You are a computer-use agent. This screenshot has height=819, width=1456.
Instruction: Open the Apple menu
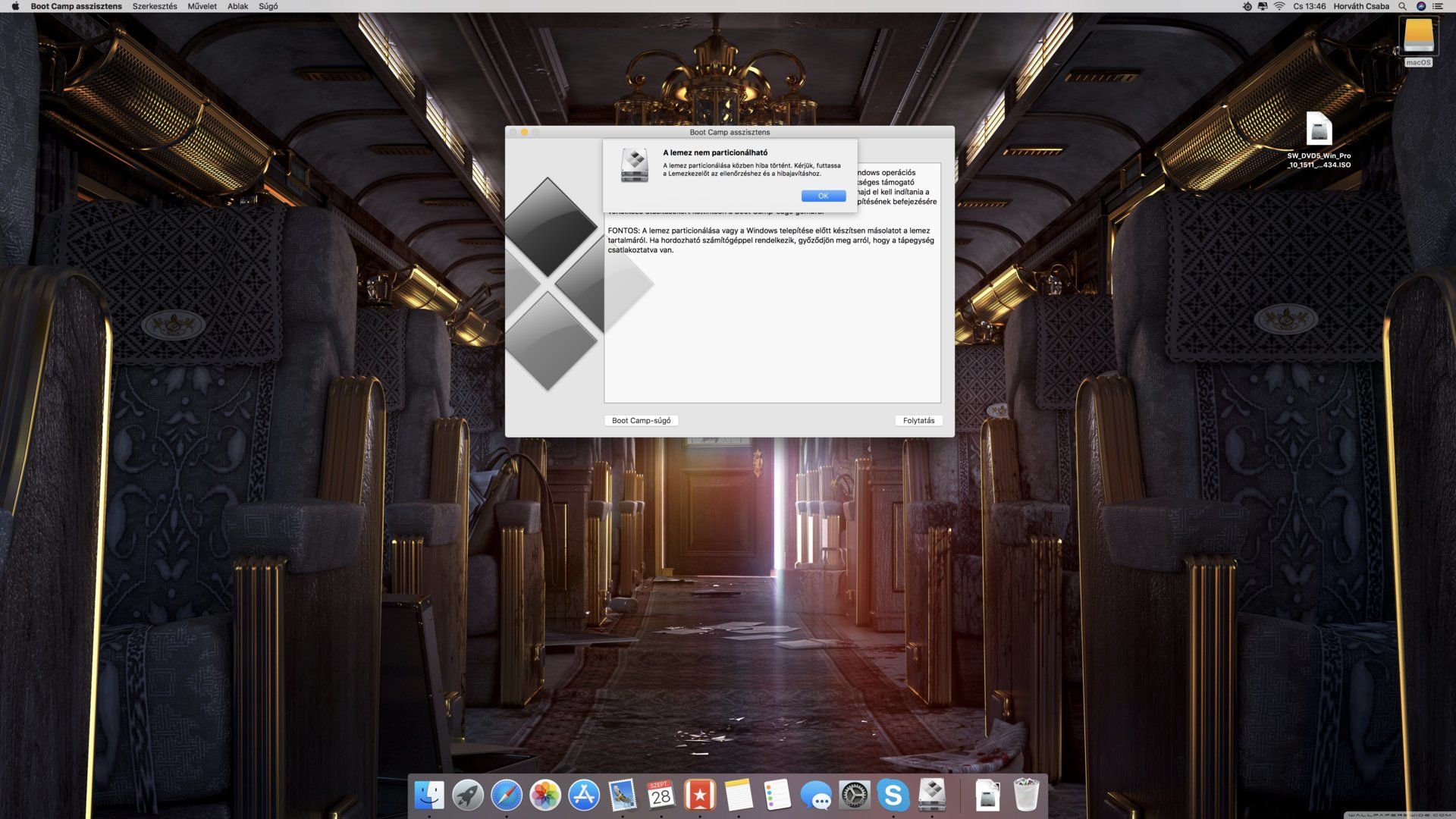pos(15,6)
